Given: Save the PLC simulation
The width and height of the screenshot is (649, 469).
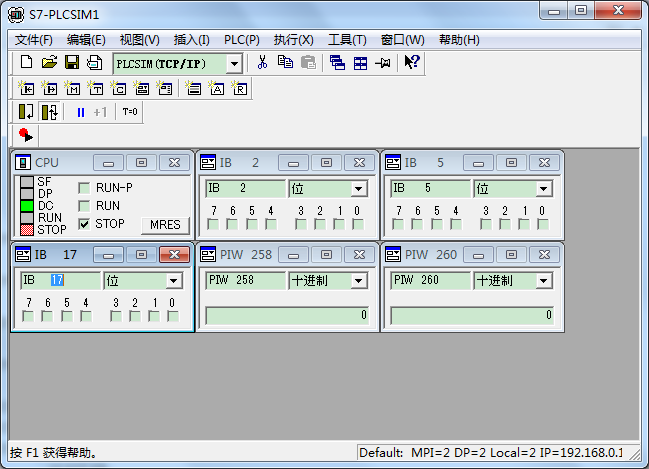Looking at the screenshot, I should tap(72, 63).
